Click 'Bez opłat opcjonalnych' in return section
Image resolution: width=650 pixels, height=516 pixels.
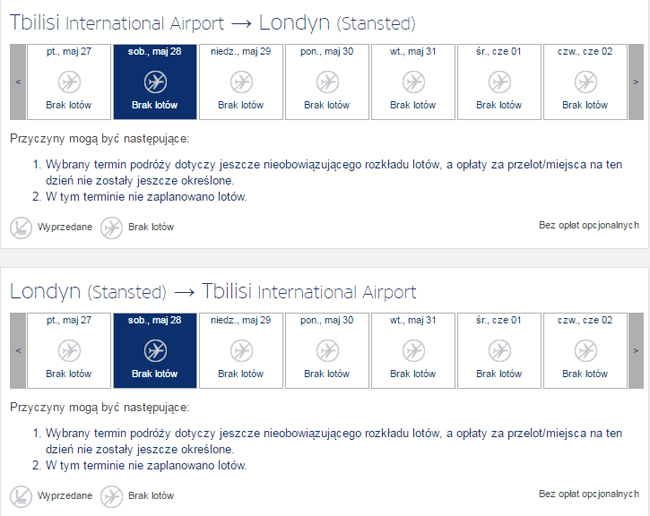pos(588,494)
